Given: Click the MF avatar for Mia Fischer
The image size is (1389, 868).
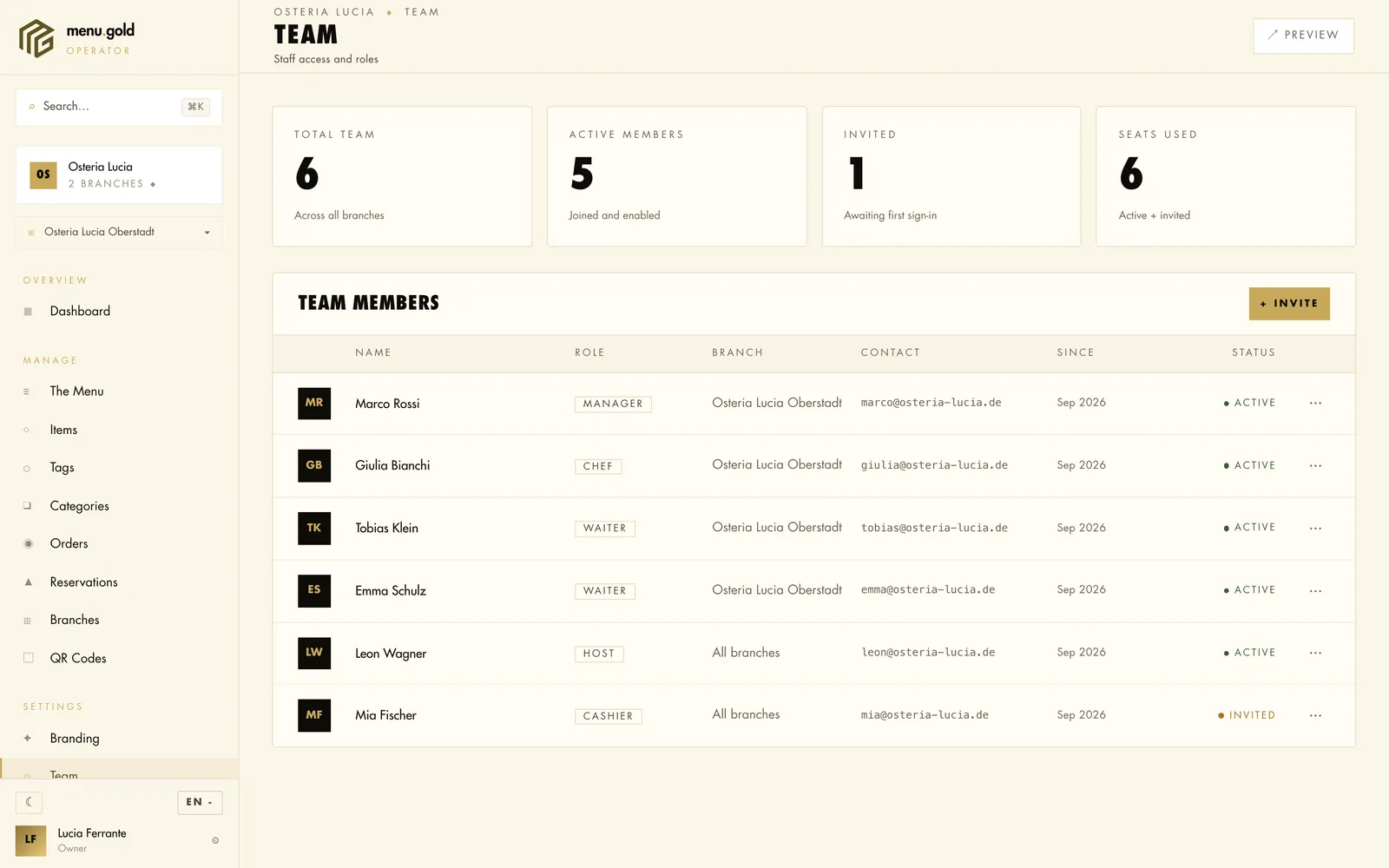Looking at the screenshot, I should click(x=314, y=715).
